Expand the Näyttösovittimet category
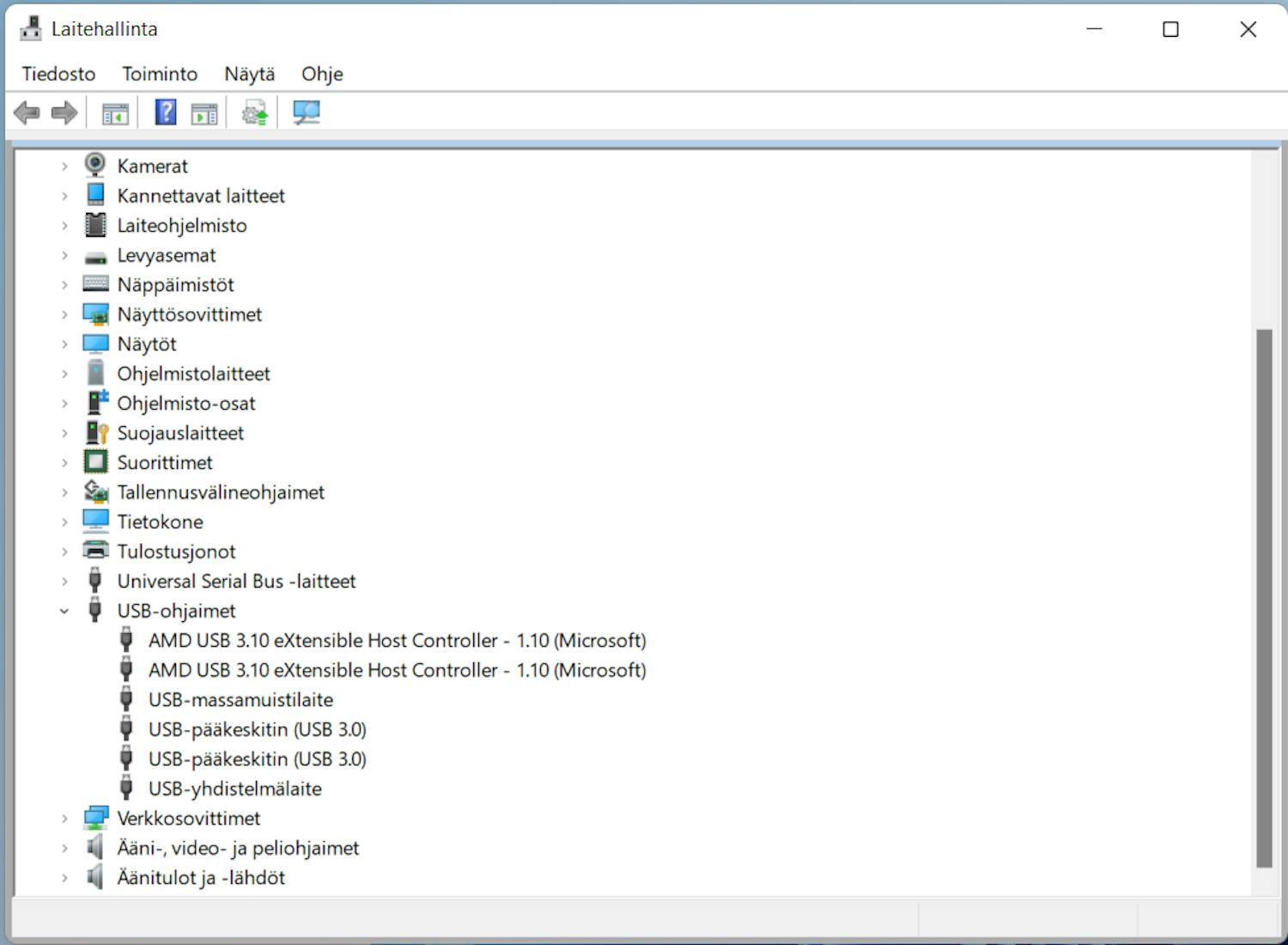 [x=64, y=315]
